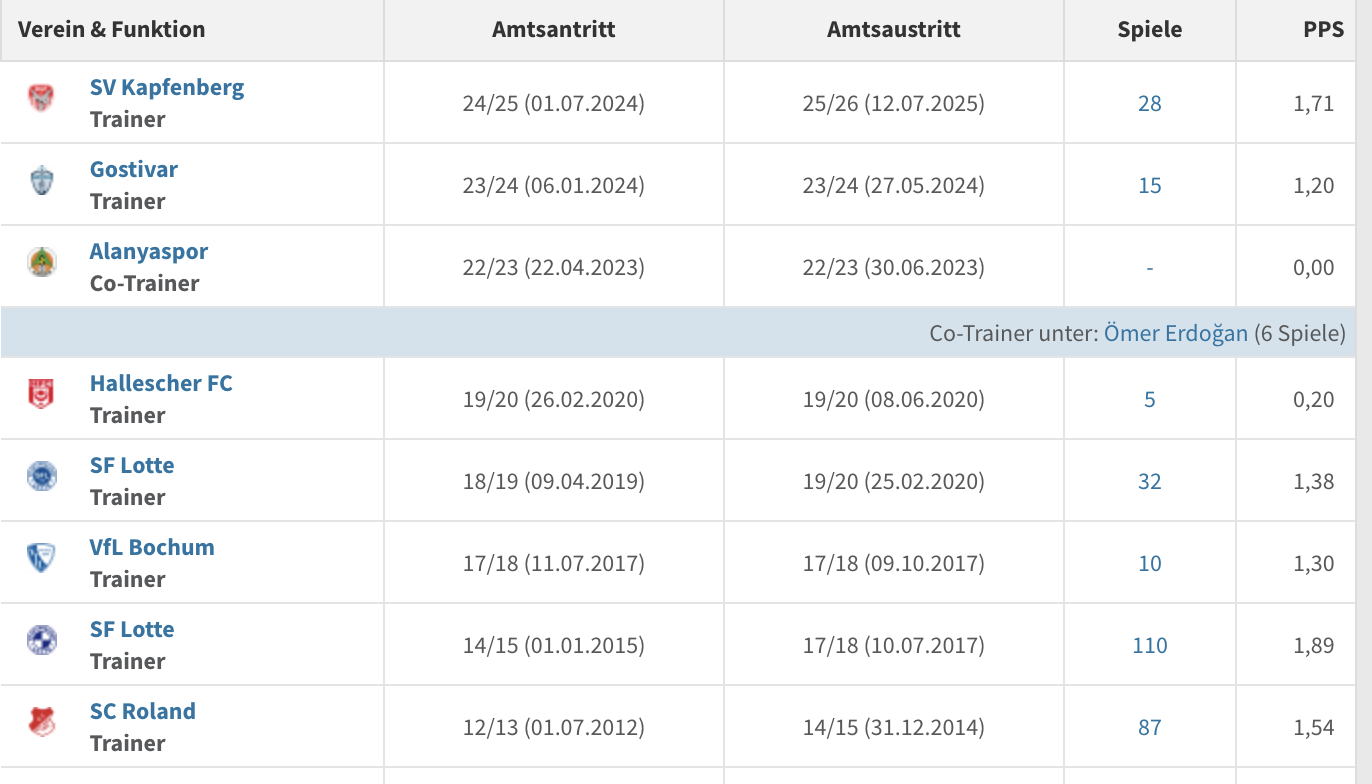Click the Hallescher FC club crest
Image resolution: width=1372 pixels, height=784 pixels.
[41, 394]
